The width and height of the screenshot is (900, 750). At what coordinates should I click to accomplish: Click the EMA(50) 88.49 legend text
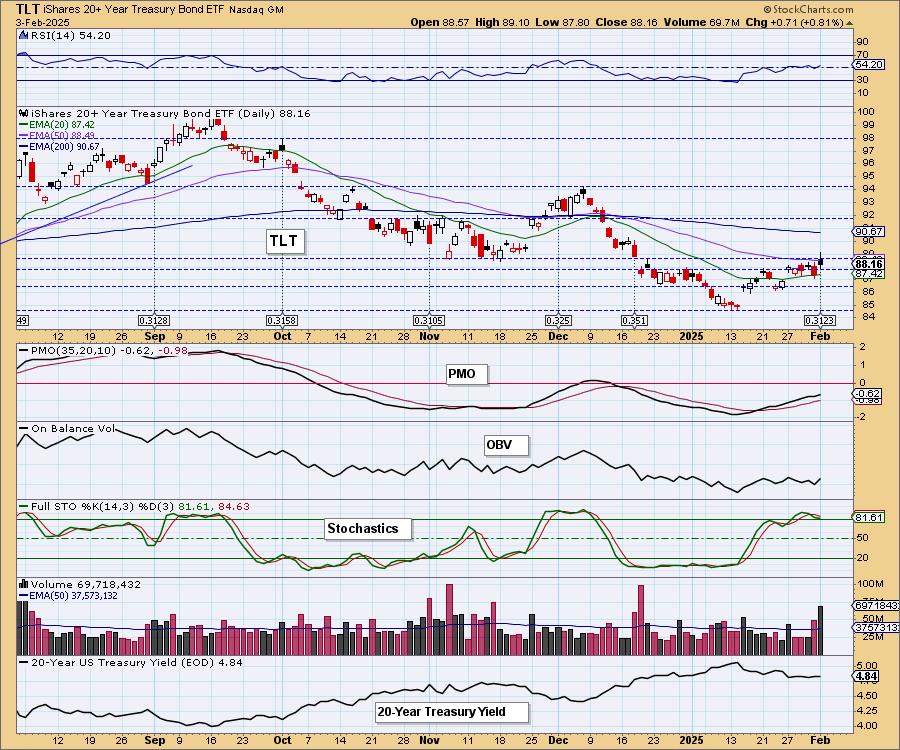(62, 135)
